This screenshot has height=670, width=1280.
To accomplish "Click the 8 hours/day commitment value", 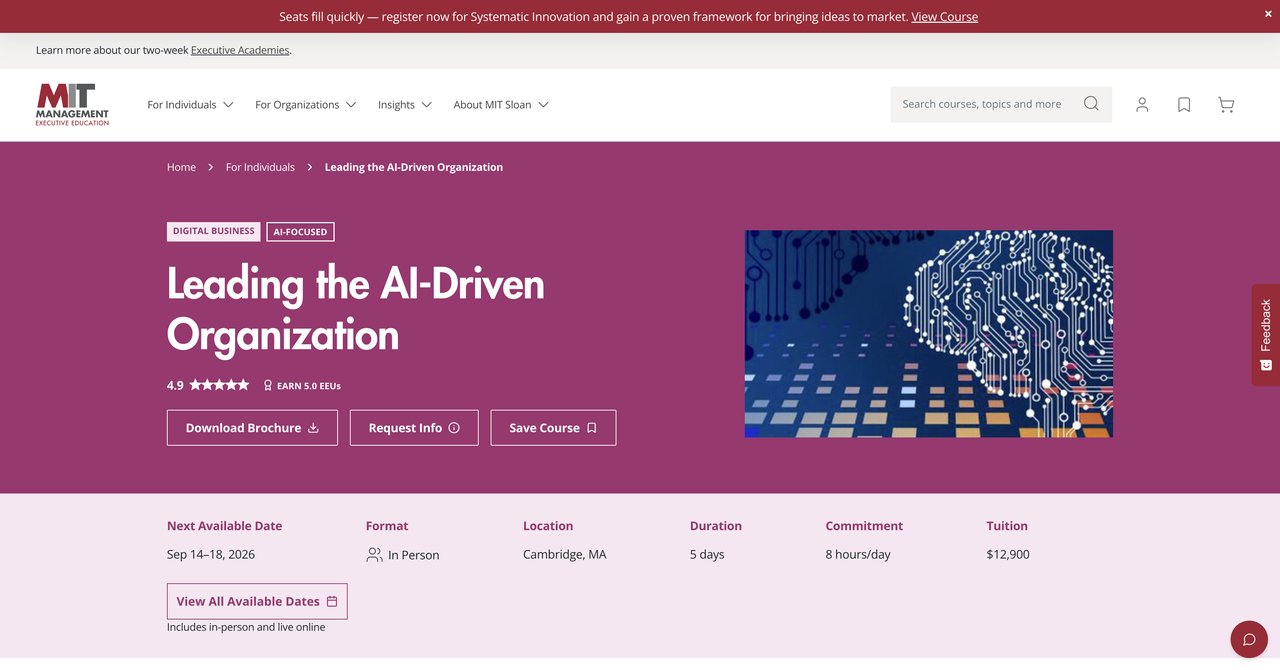I will point(858,554).
